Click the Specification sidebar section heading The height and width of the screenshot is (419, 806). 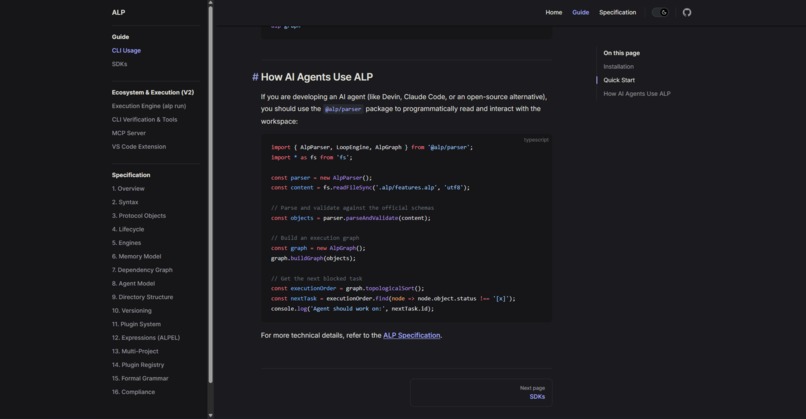[131, 175]
